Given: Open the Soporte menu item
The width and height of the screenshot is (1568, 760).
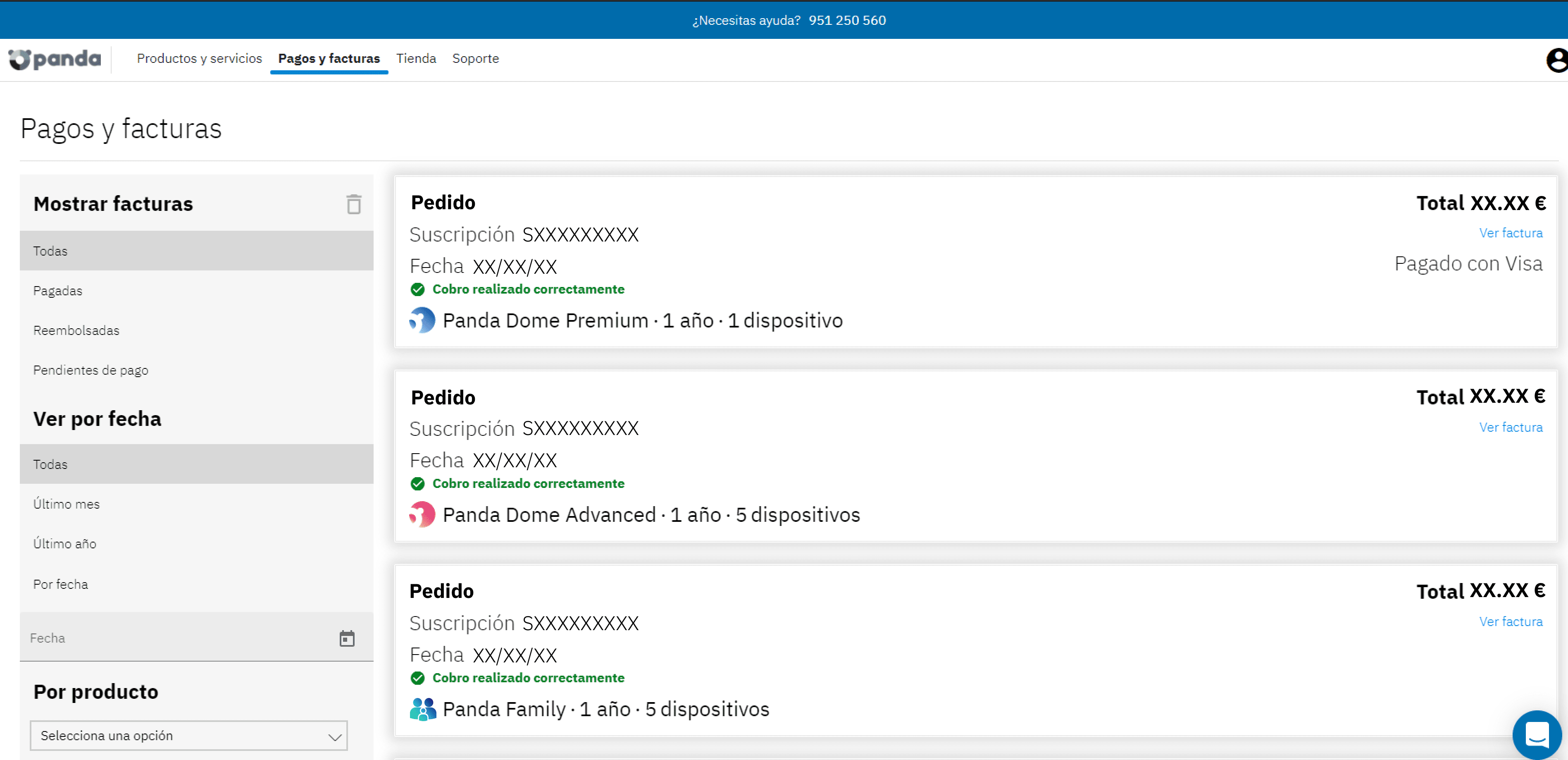Looking at the screenshot, I should 475,58.
